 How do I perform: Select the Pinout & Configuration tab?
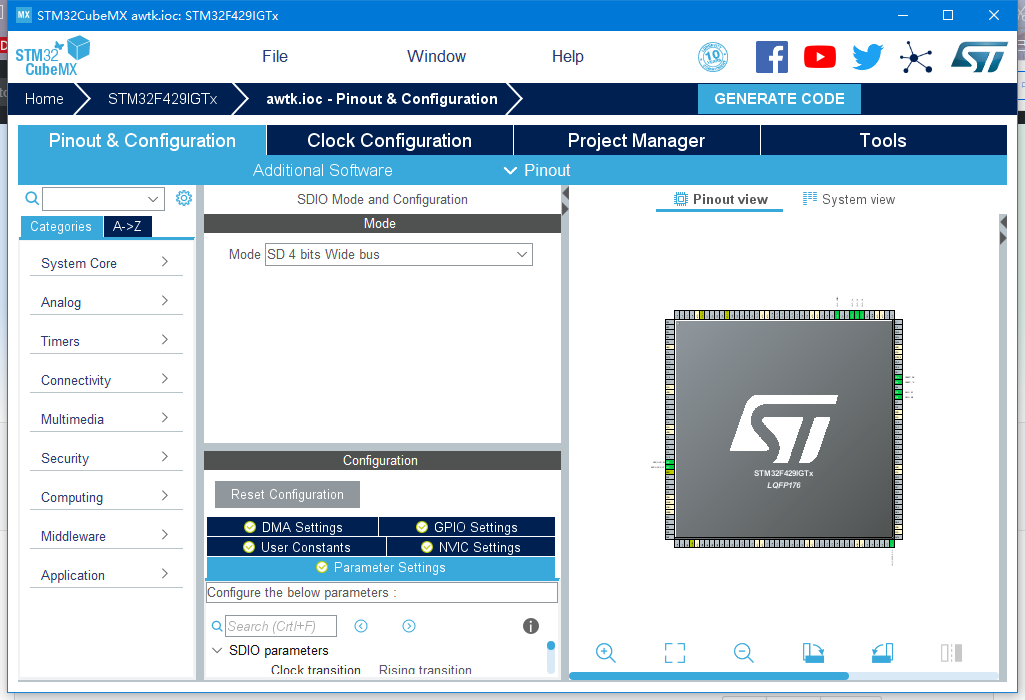coord(142,141)
